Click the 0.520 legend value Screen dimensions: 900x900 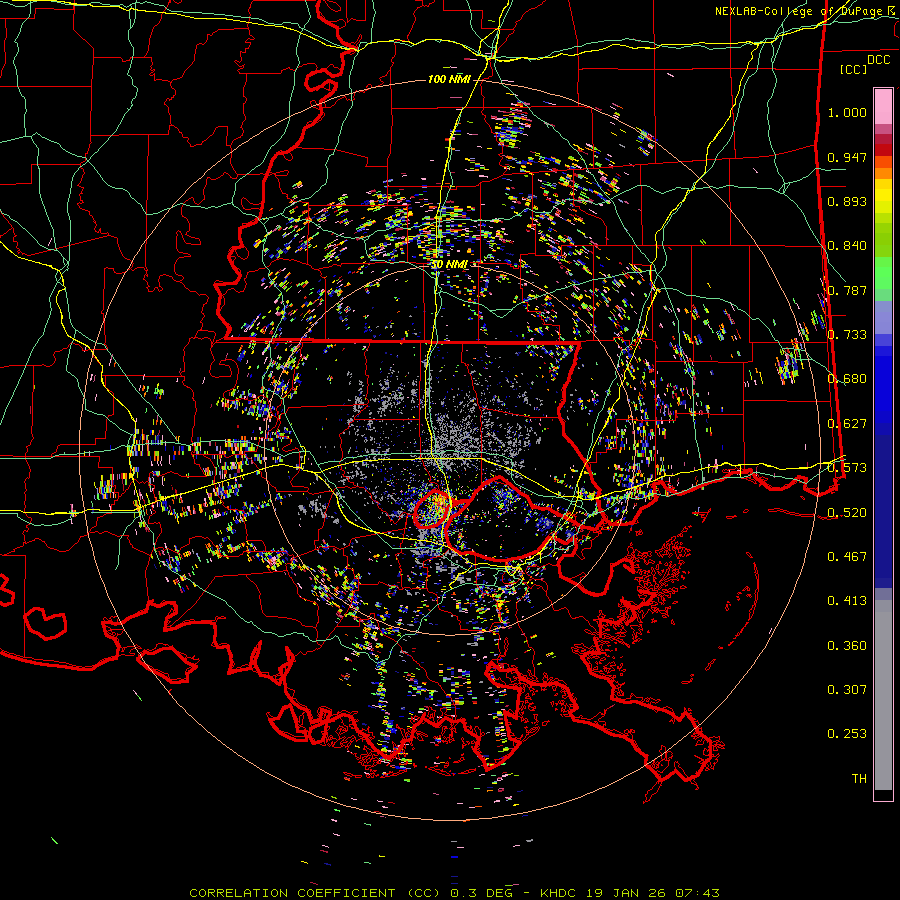point(847,513)
